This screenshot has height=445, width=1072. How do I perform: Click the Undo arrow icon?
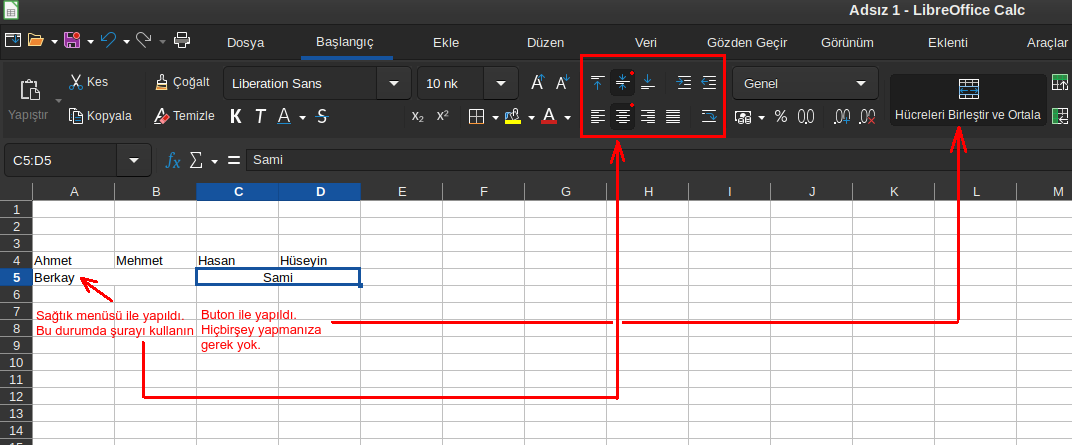(108, 41)
